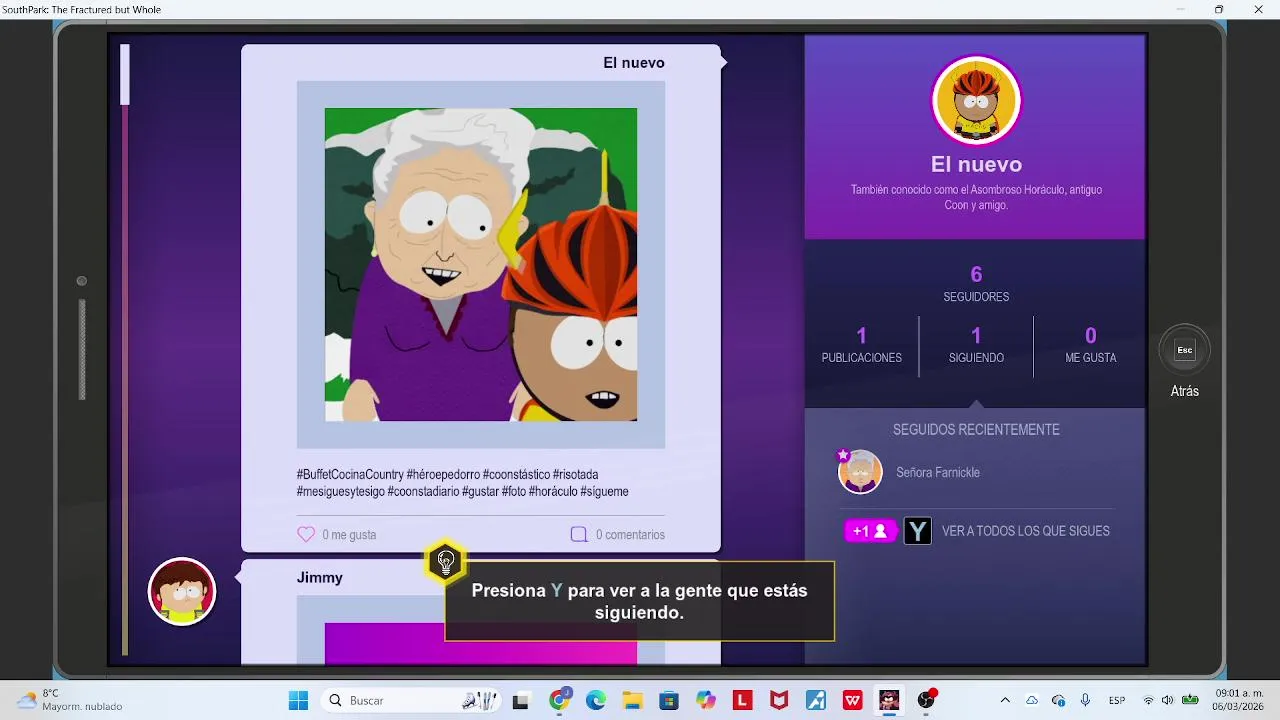The image size is (1280, 720).
Task: Open Jimmy's pink post image
Action: coord(481,643)
